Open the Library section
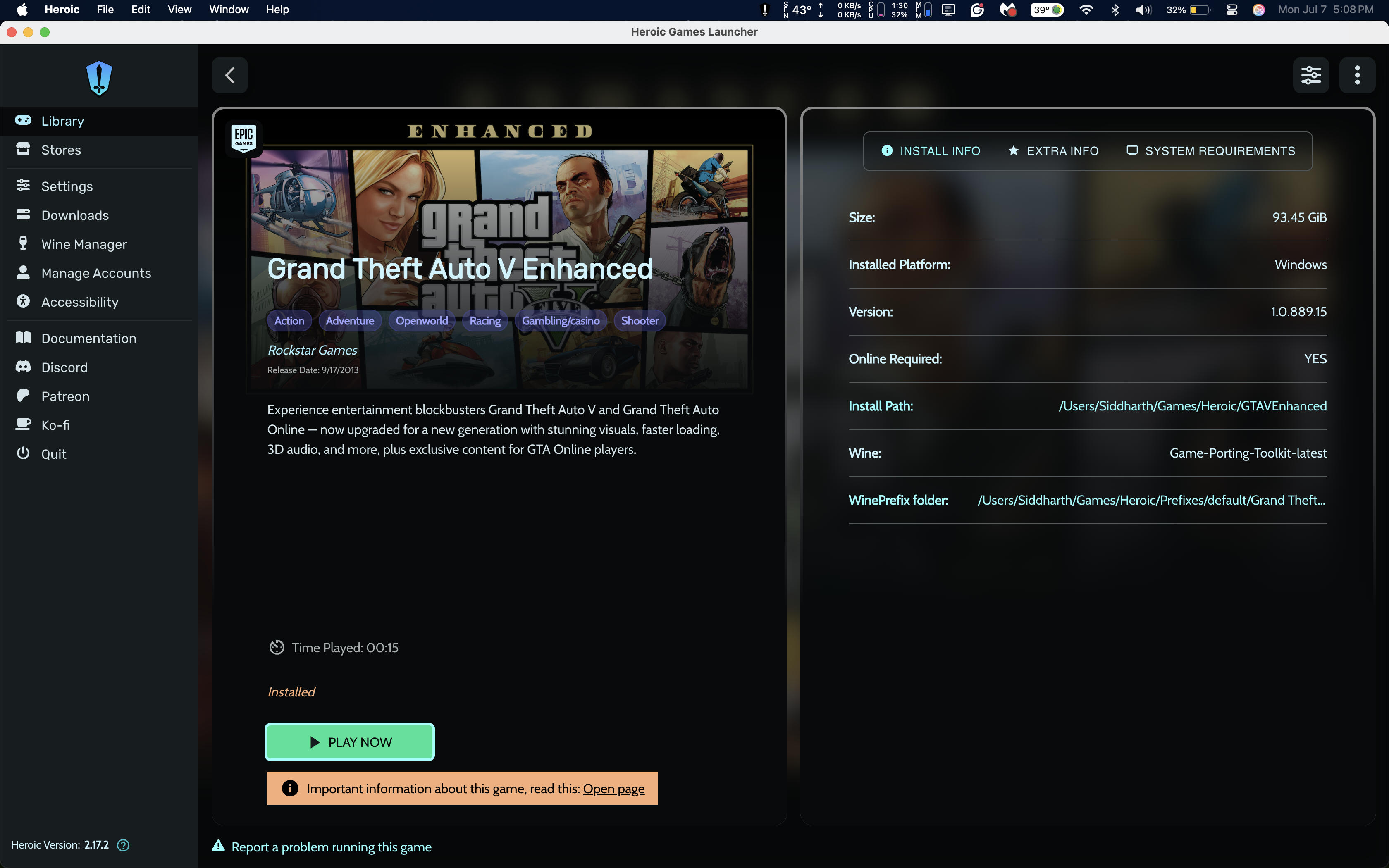Screen dimensions: 1389x868 (99, 121)
